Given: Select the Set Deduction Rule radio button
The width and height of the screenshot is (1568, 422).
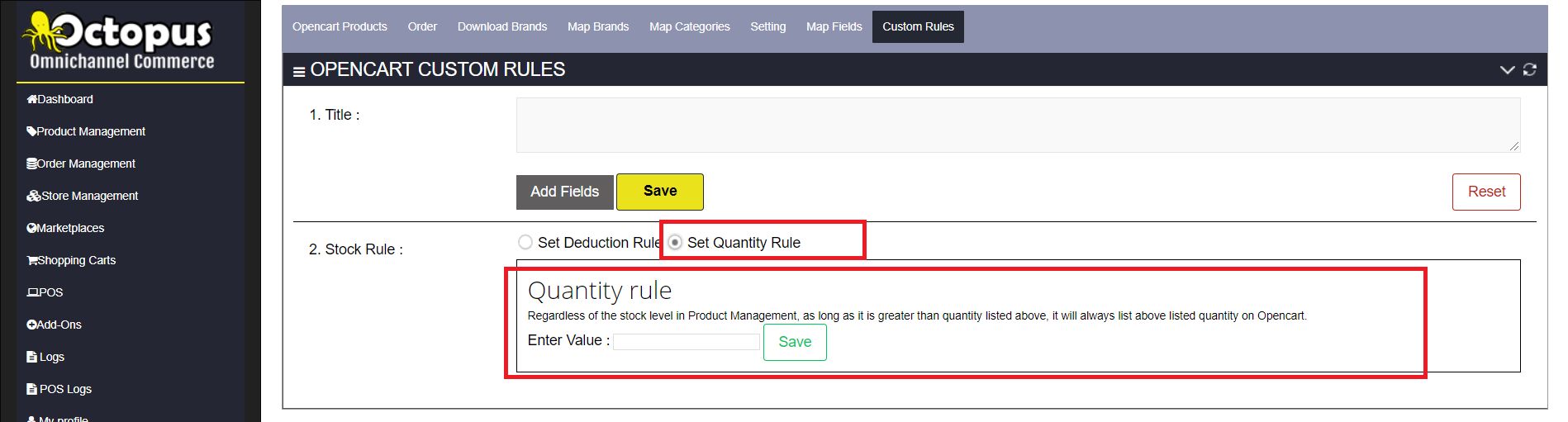Looking at the screenshot, I should click(525, 242).
